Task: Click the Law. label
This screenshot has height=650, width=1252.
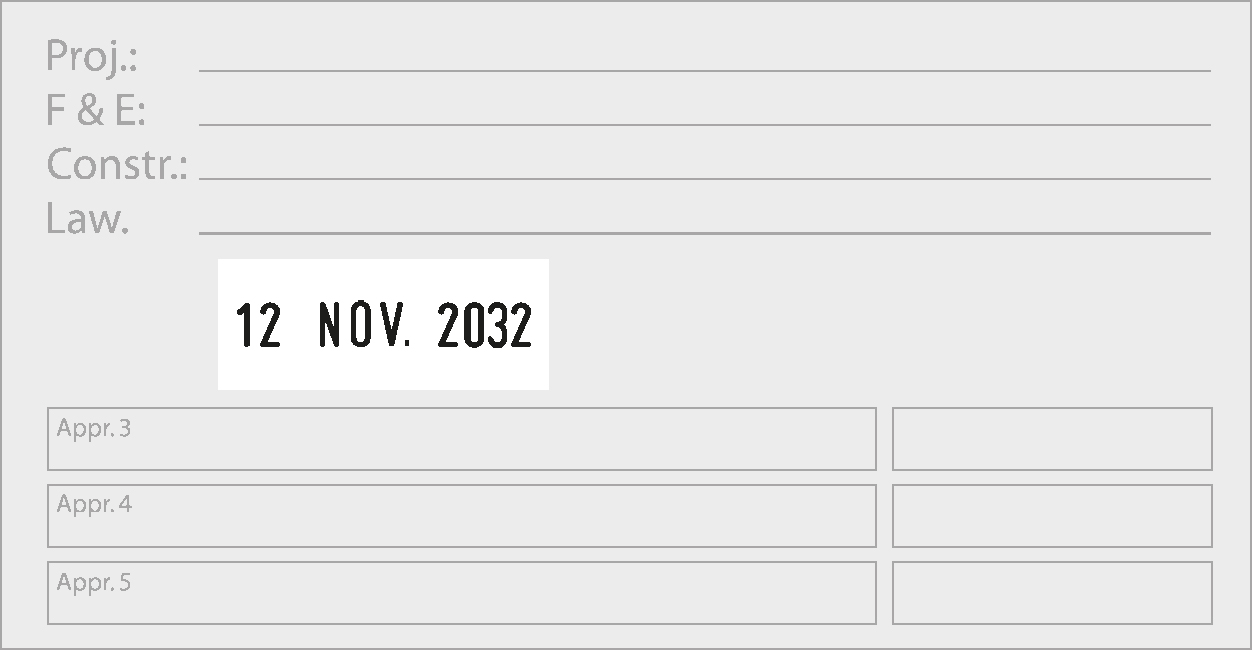Action: click(x=88, y=218)
